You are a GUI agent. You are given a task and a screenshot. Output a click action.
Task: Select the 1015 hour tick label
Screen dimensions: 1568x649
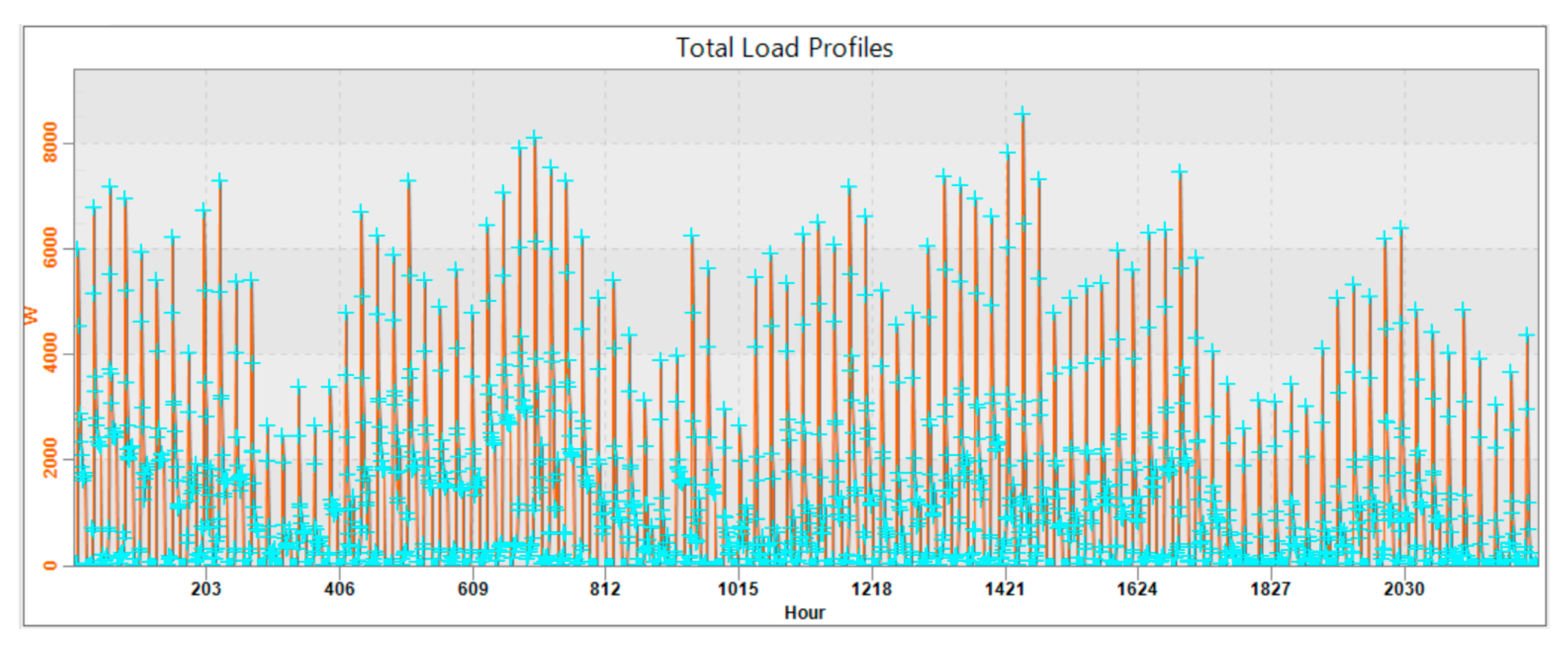738,589
